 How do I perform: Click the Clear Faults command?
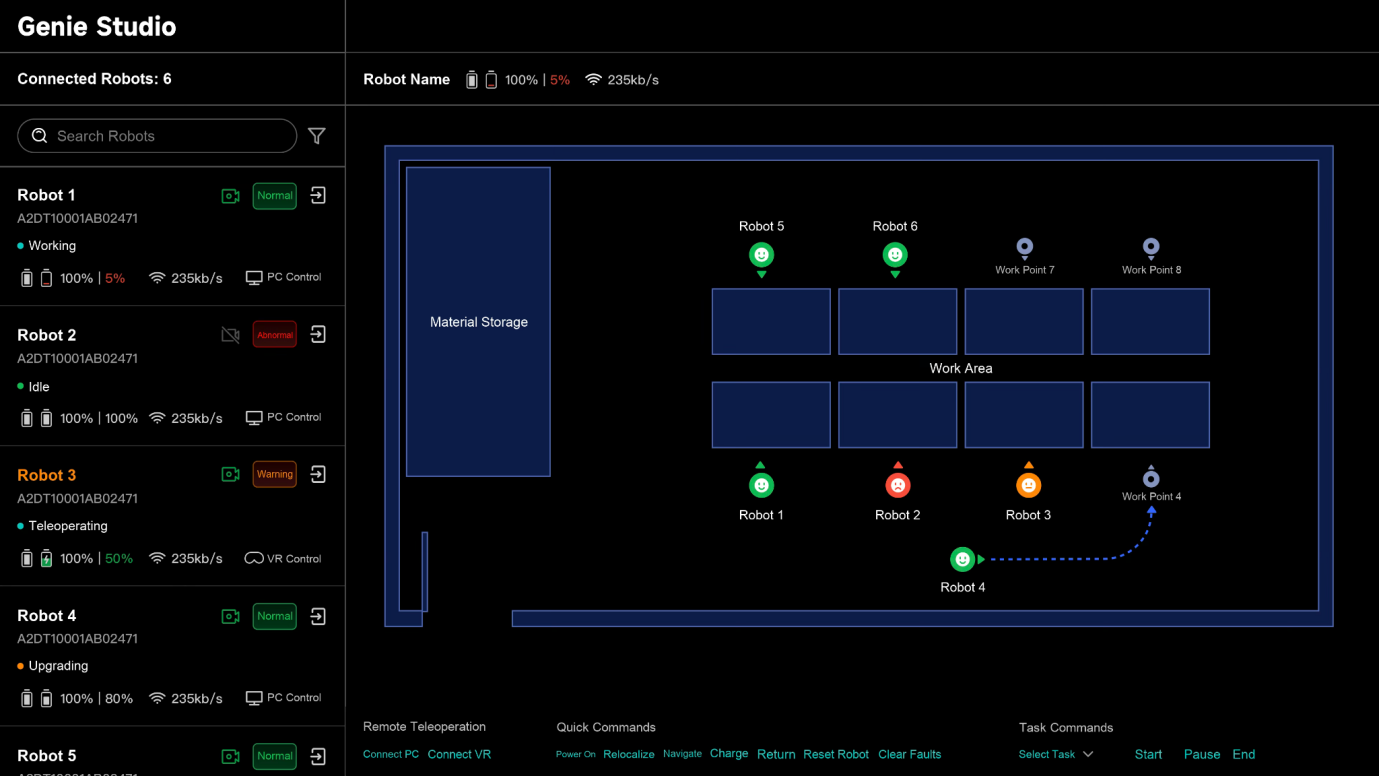click(909, 754)
